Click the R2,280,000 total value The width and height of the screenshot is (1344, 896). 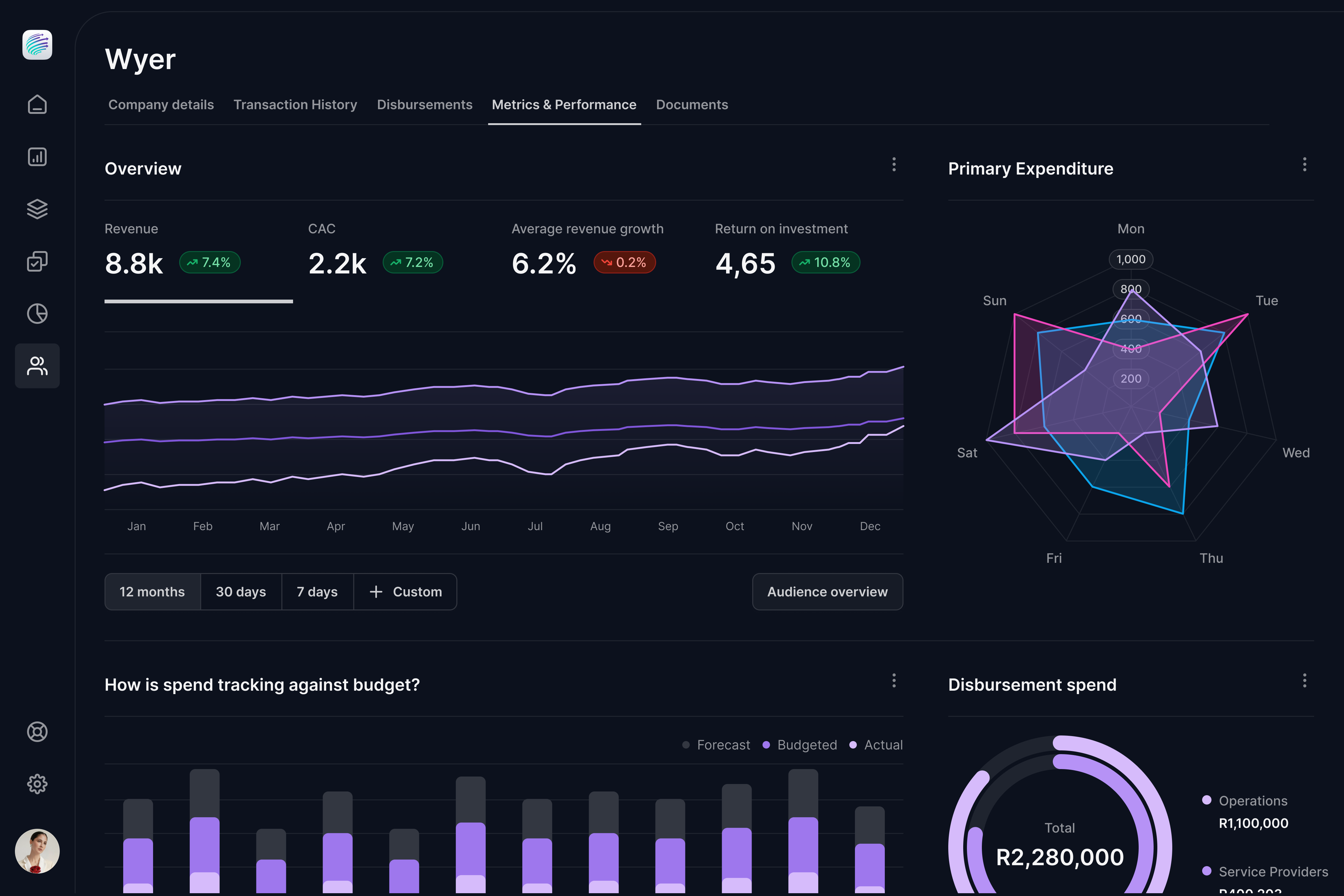(x=1060, y=857)
